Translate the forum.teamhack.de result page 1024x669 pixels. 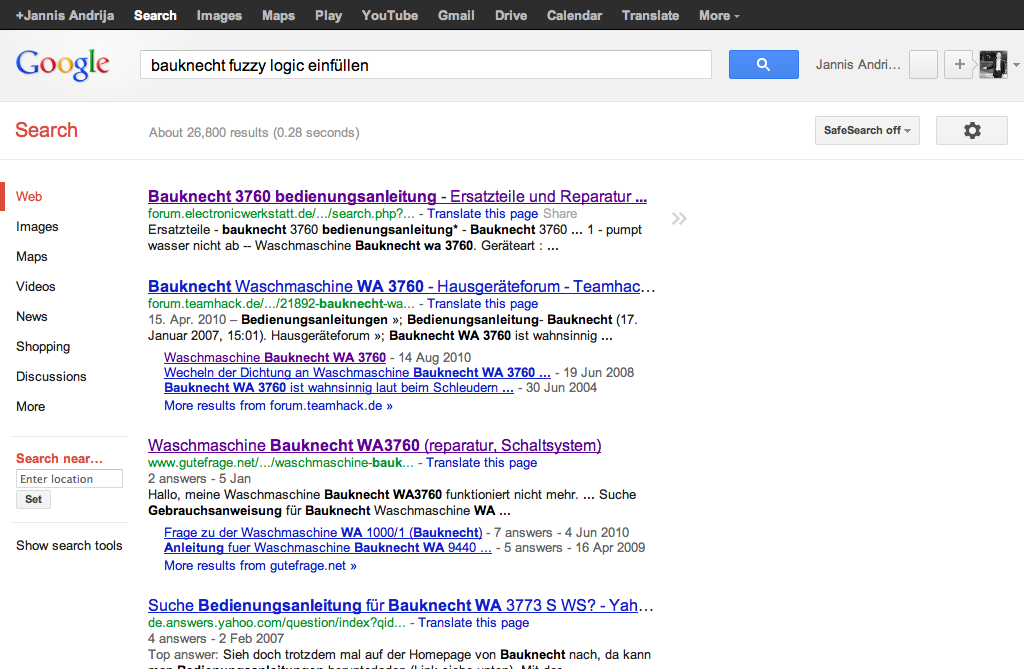(483, 304)
